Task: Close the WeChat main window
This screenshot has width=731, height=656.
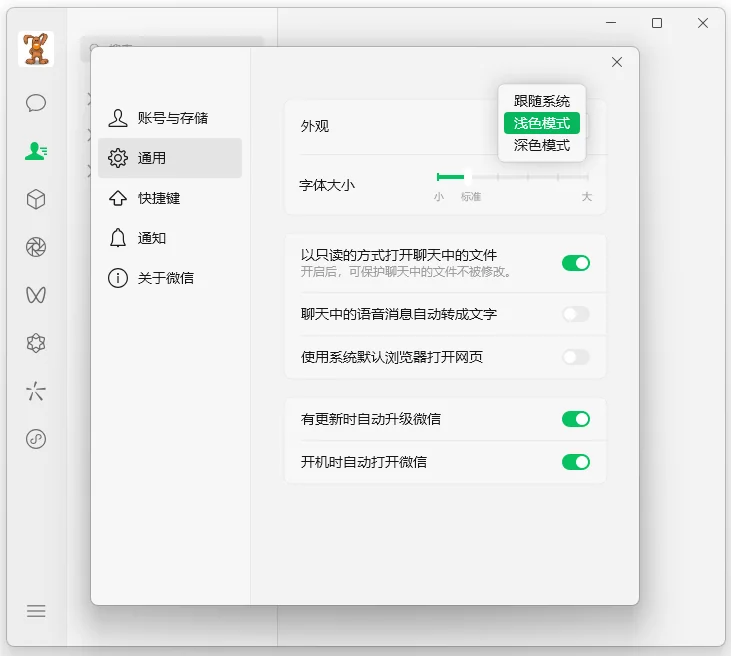Action: pyautogui.click(x=703, y=23)
